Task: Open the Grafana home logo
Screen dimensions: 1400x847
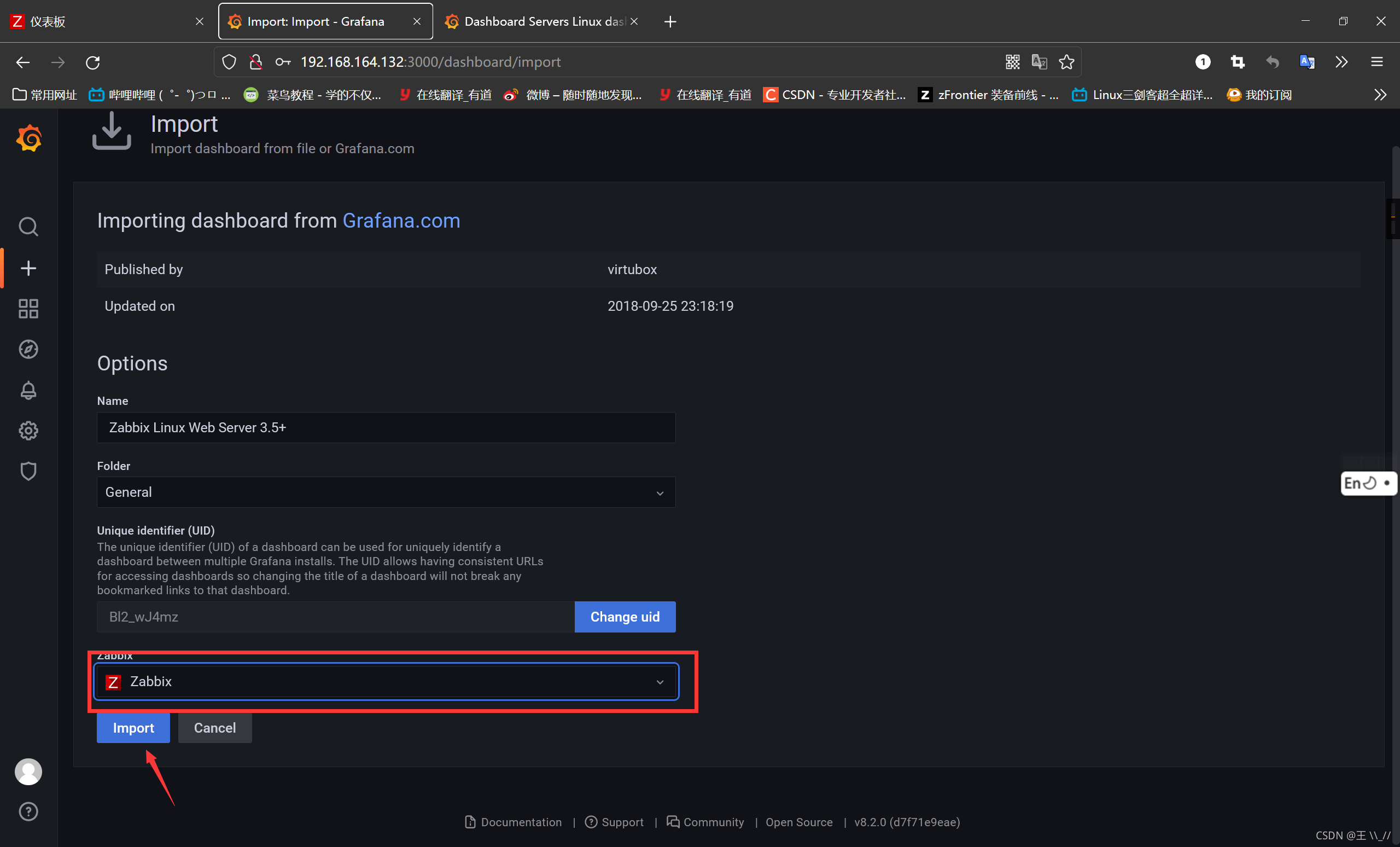Action: 28,138
